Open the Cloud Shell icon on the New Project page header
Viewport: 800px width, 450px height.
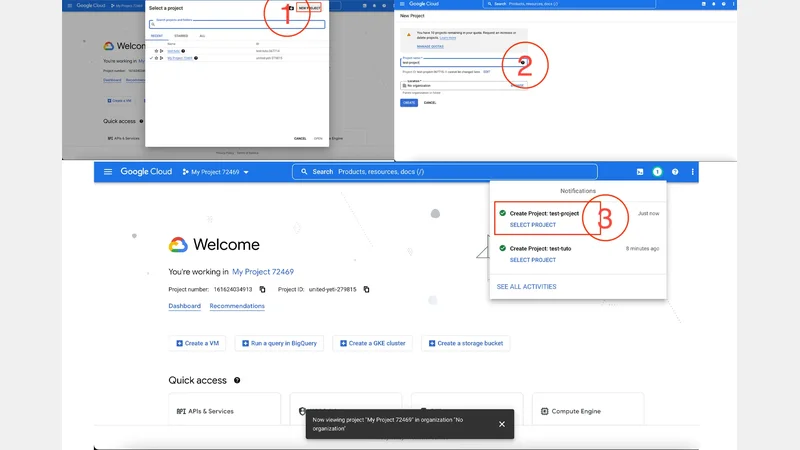(704, 4)
